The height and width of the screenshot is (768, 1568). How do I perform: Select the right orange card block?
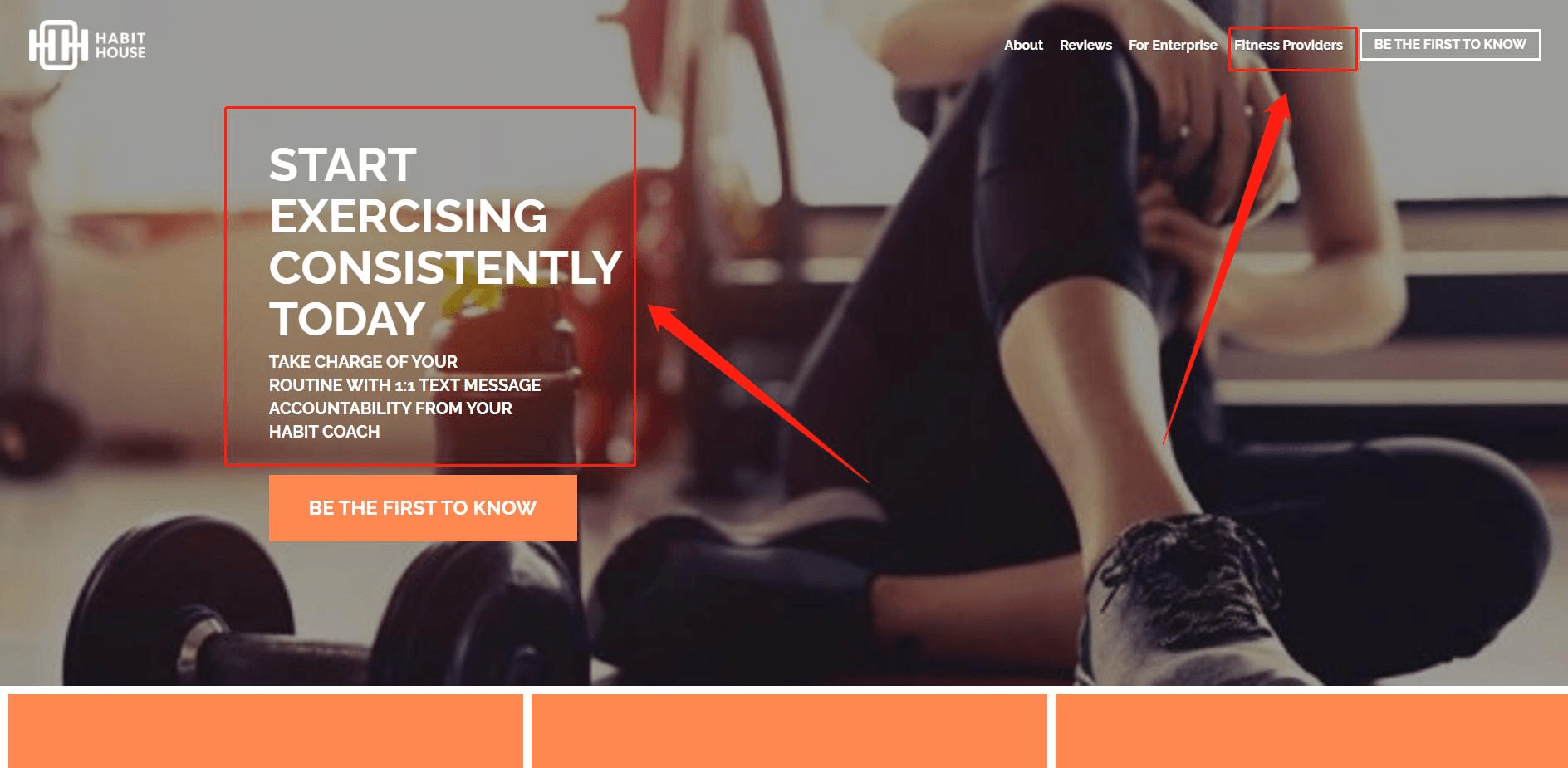tap(1311, 731)
